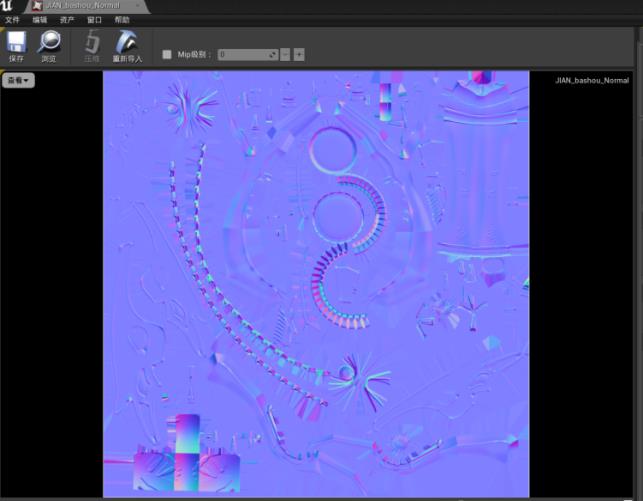Click JIAN_bashou_Normal label in viewport corner

coord(592,80)
